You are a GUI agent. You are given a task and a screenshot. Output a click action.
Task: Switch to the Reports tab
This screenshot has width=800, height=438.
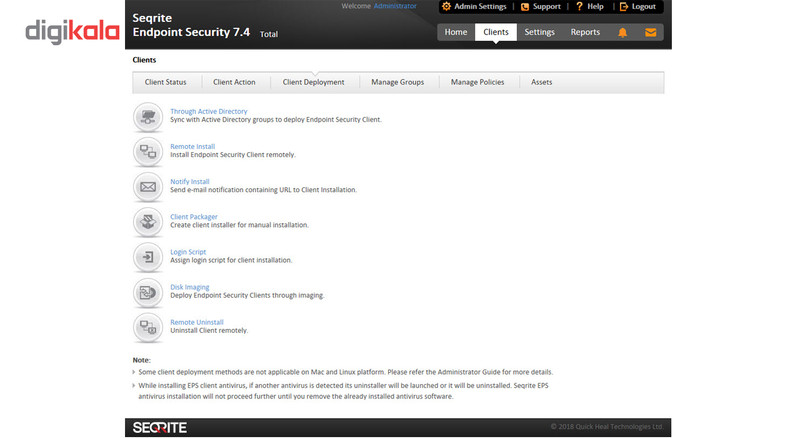[585, 32]
